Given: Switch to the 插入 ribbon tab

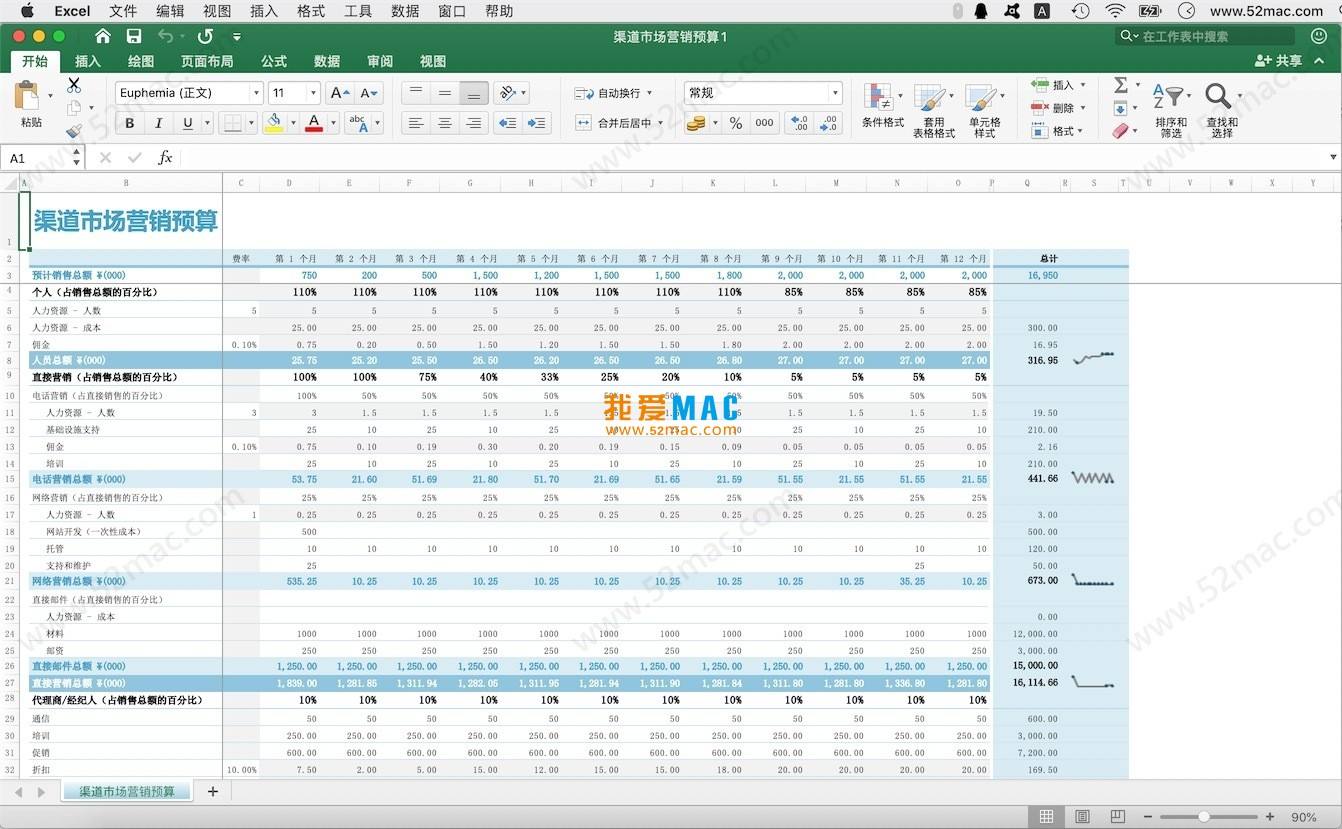Looking at the screenshot, I should pos(88,61).
